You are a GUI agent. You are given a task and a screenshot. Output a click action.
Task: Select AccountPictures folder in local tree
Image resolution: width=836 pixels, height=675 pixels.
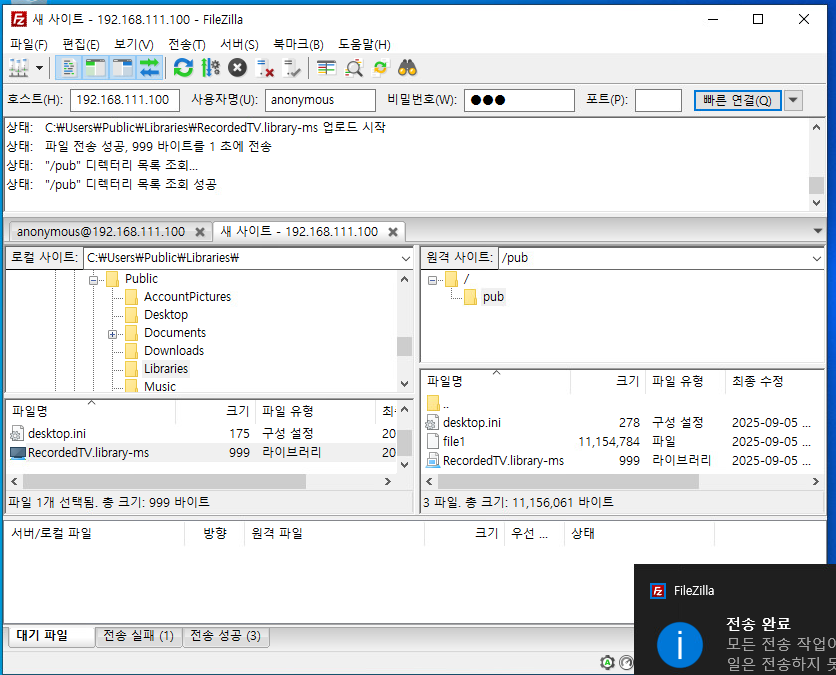coord(187,297)
